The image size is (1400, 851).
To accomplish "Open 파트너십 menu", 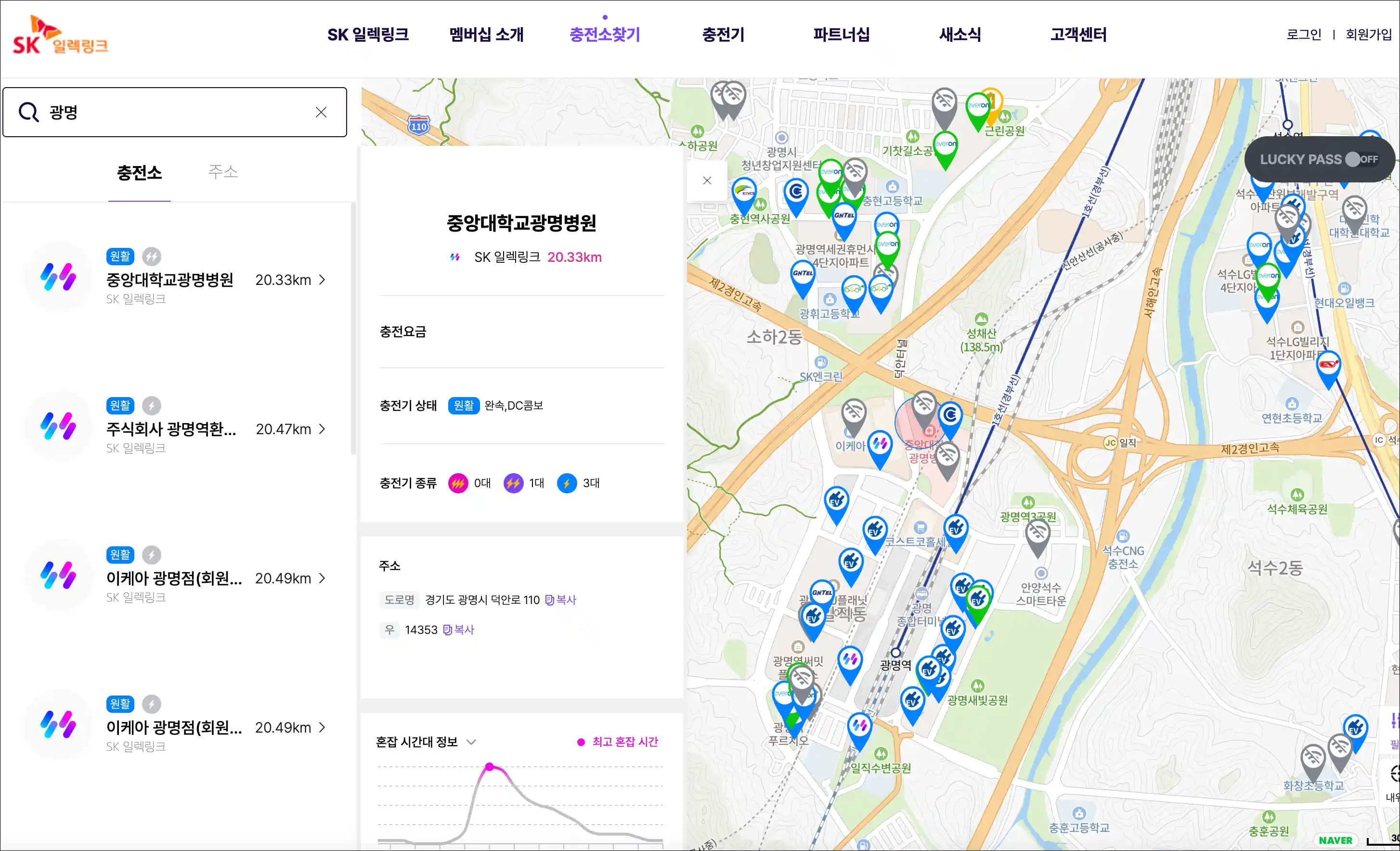I will pos(842,35).
